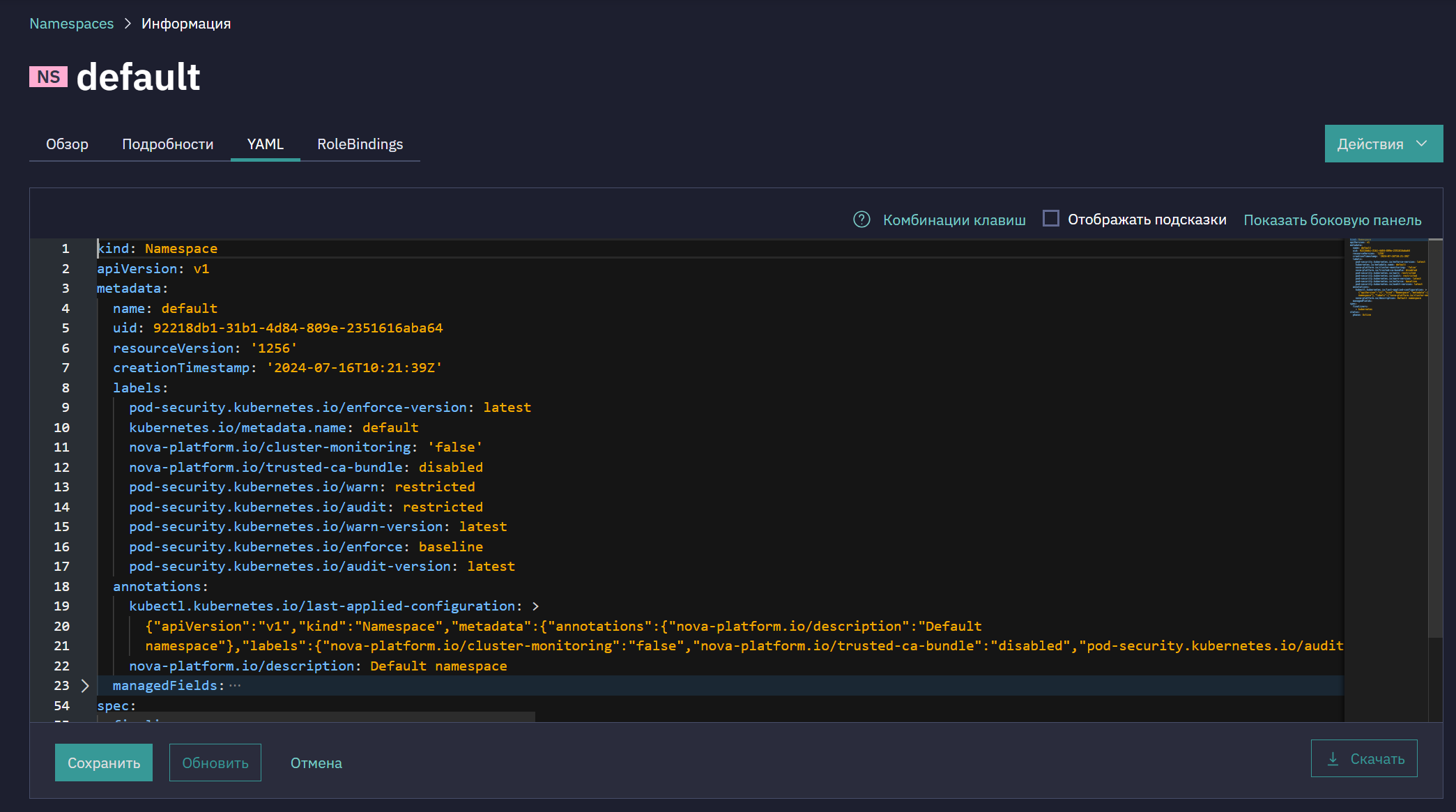Screen dimensions: 1456x812
Task: Open Комбинации клавиш link
Action: pos(954,220)
